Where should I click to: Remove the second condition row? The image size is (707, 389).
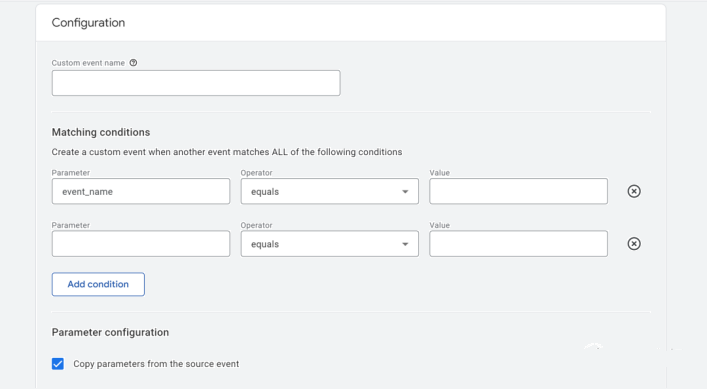pyautogui.click(x=634, y=244)
